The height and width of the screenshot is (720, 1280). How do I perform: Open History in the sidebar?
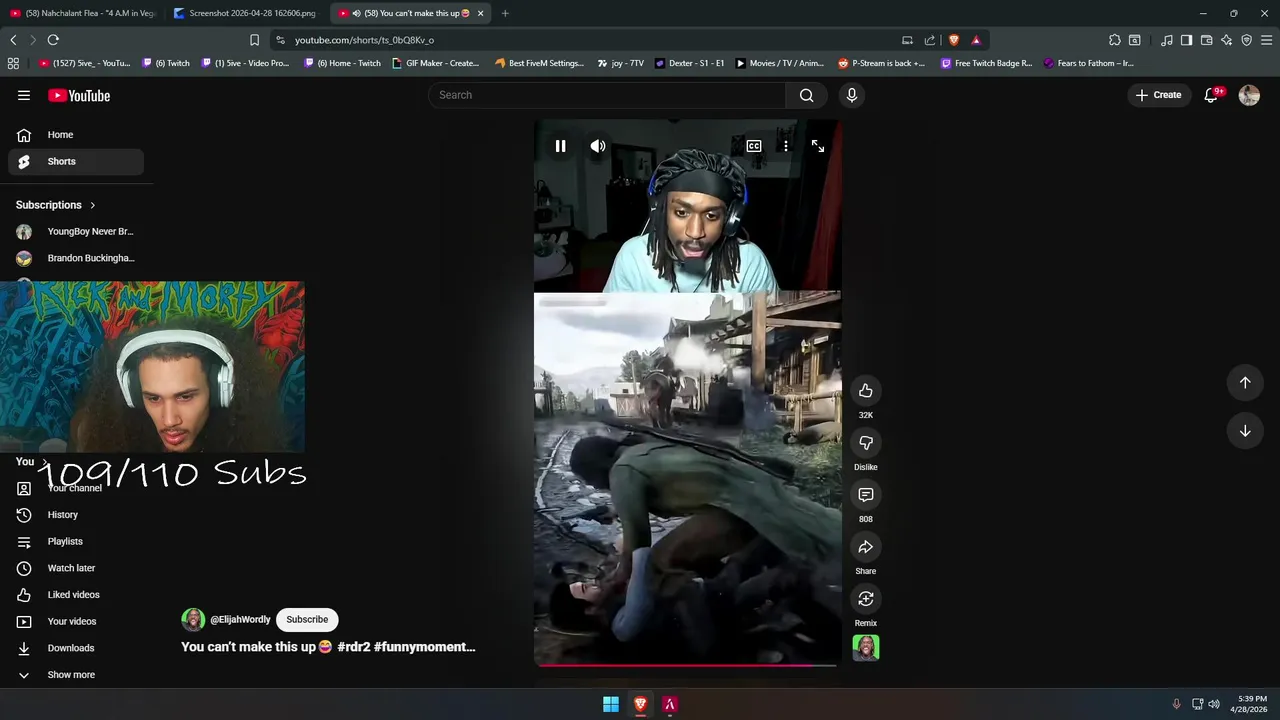tap(76, 515)
